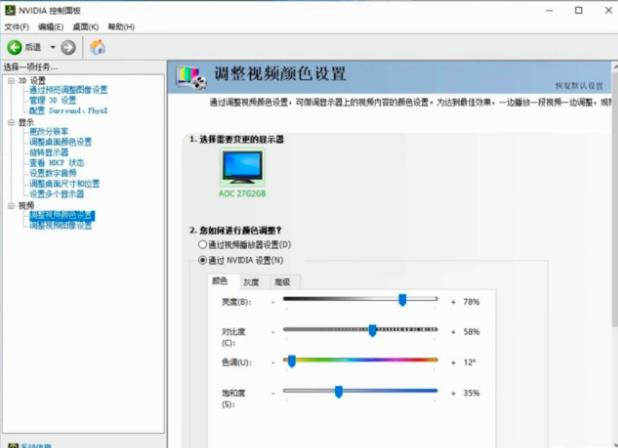Open 调整视频图像设置 task

point(60,225)
